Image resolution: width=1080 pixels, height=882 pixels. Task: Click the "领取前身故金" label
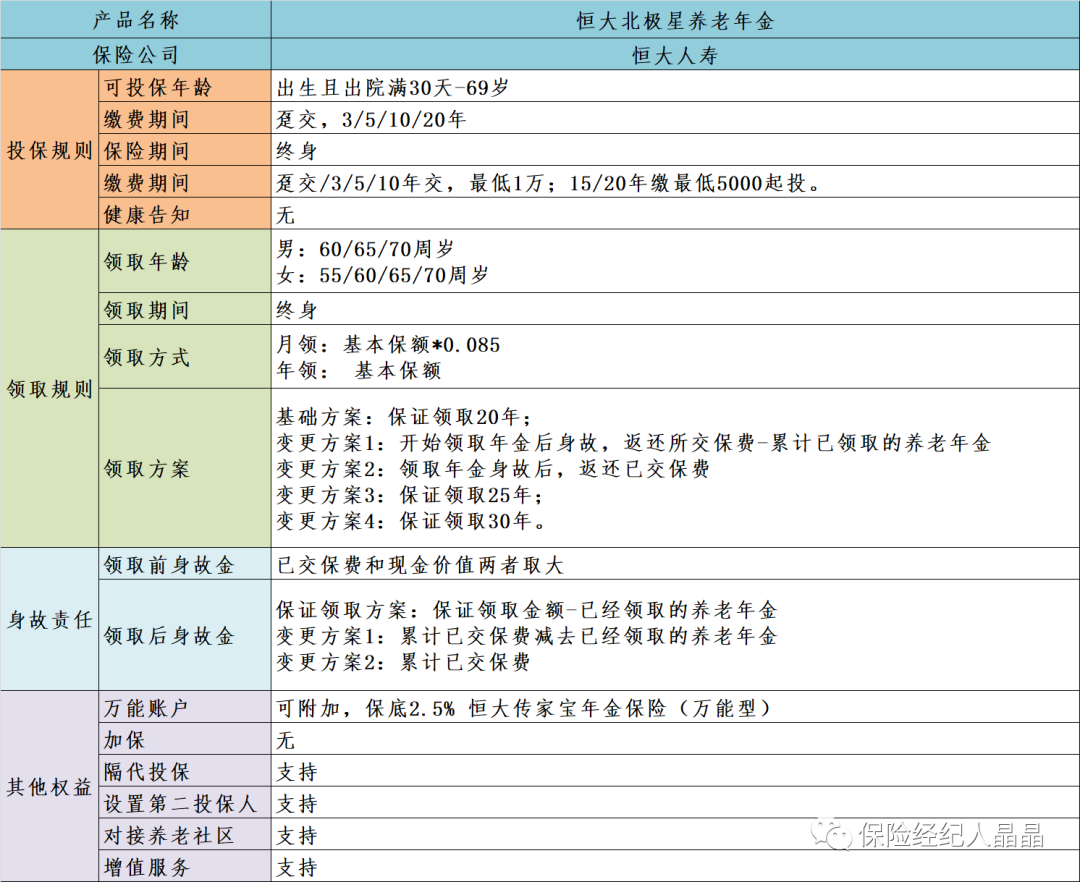[x=169, y=565]
